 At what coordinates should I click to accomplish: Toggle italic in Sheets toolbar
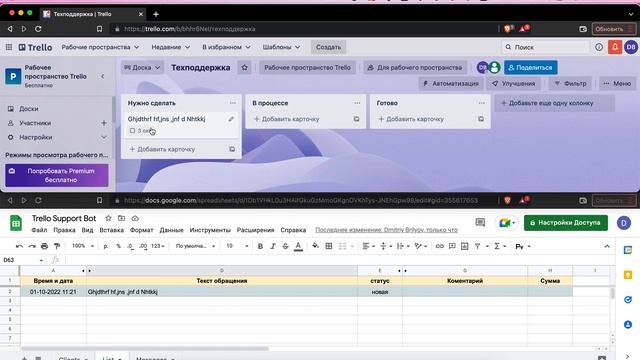coord(273,246)
